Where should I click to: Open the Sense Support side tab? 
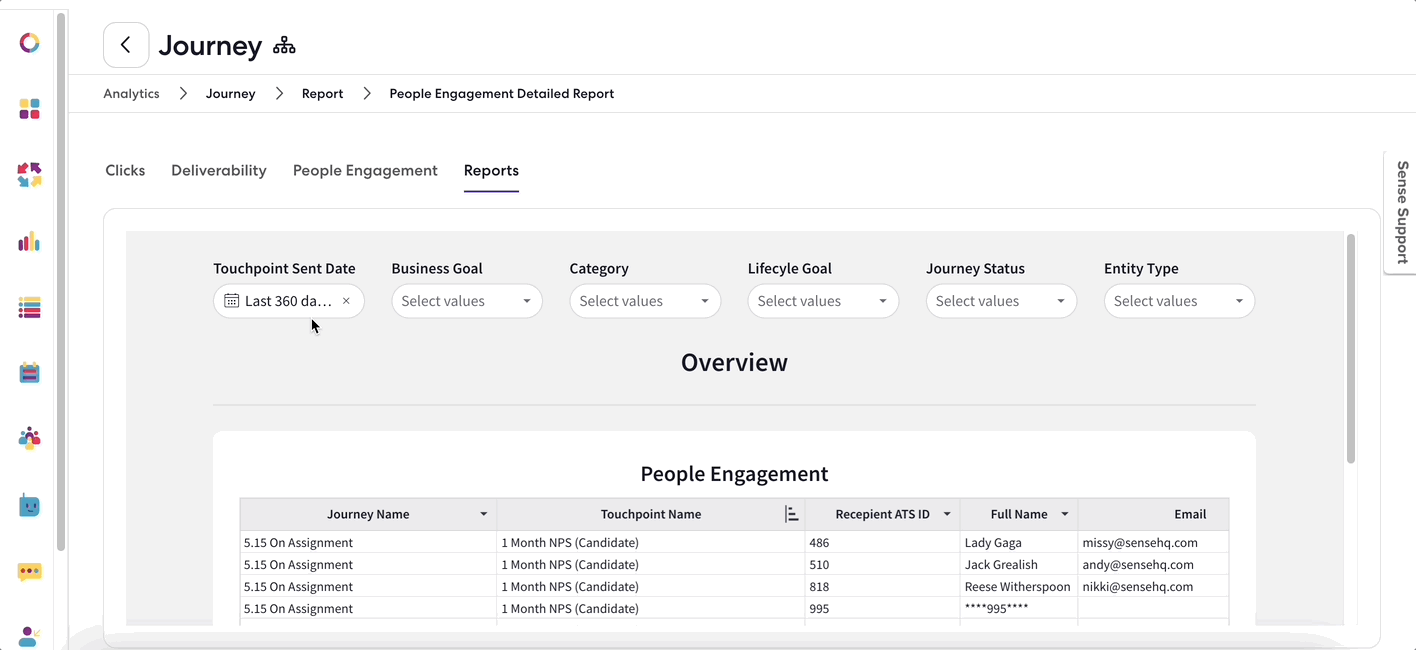tap(1401, 212)
